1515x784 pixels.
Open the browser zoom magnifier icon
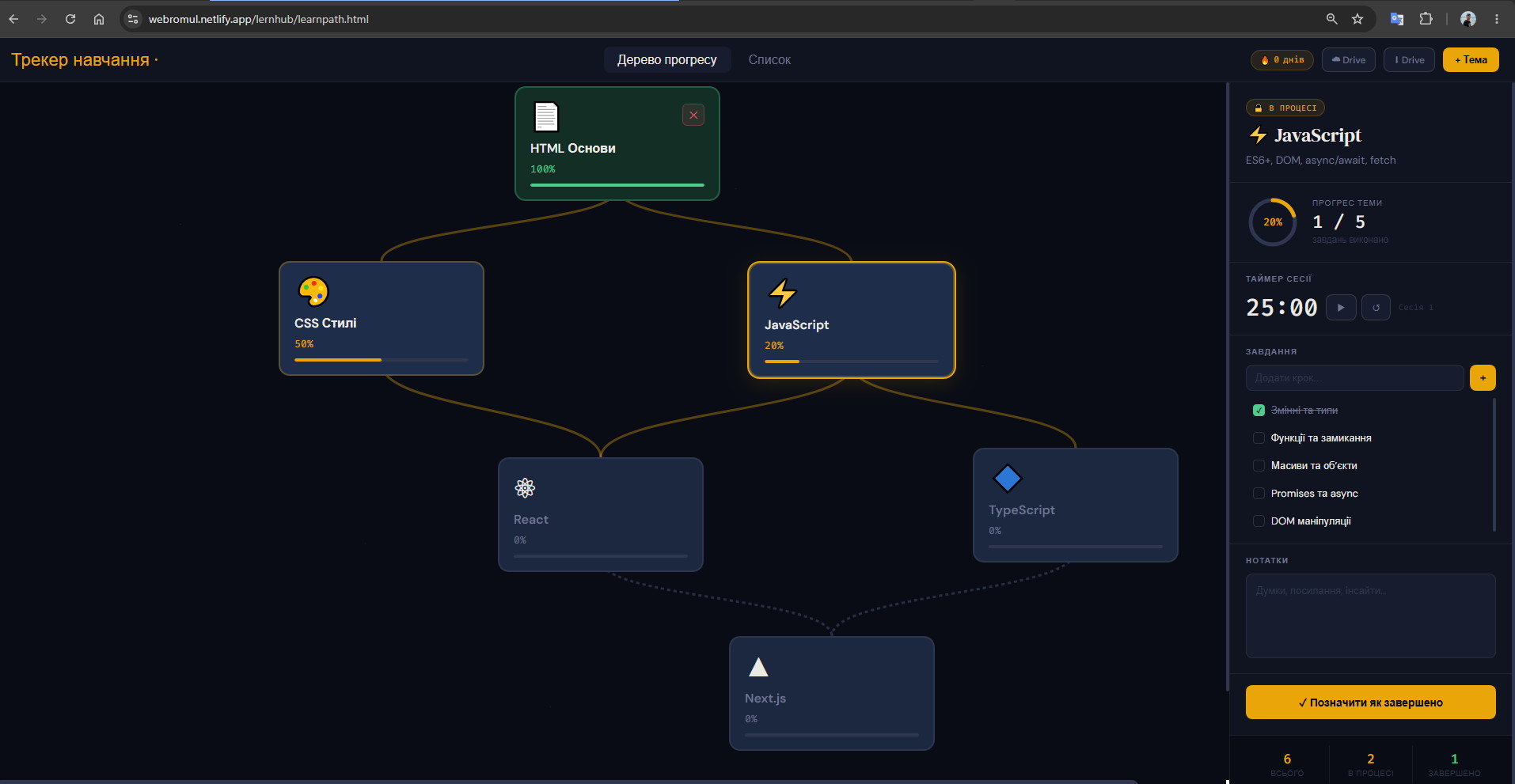tap(1332, 19)
